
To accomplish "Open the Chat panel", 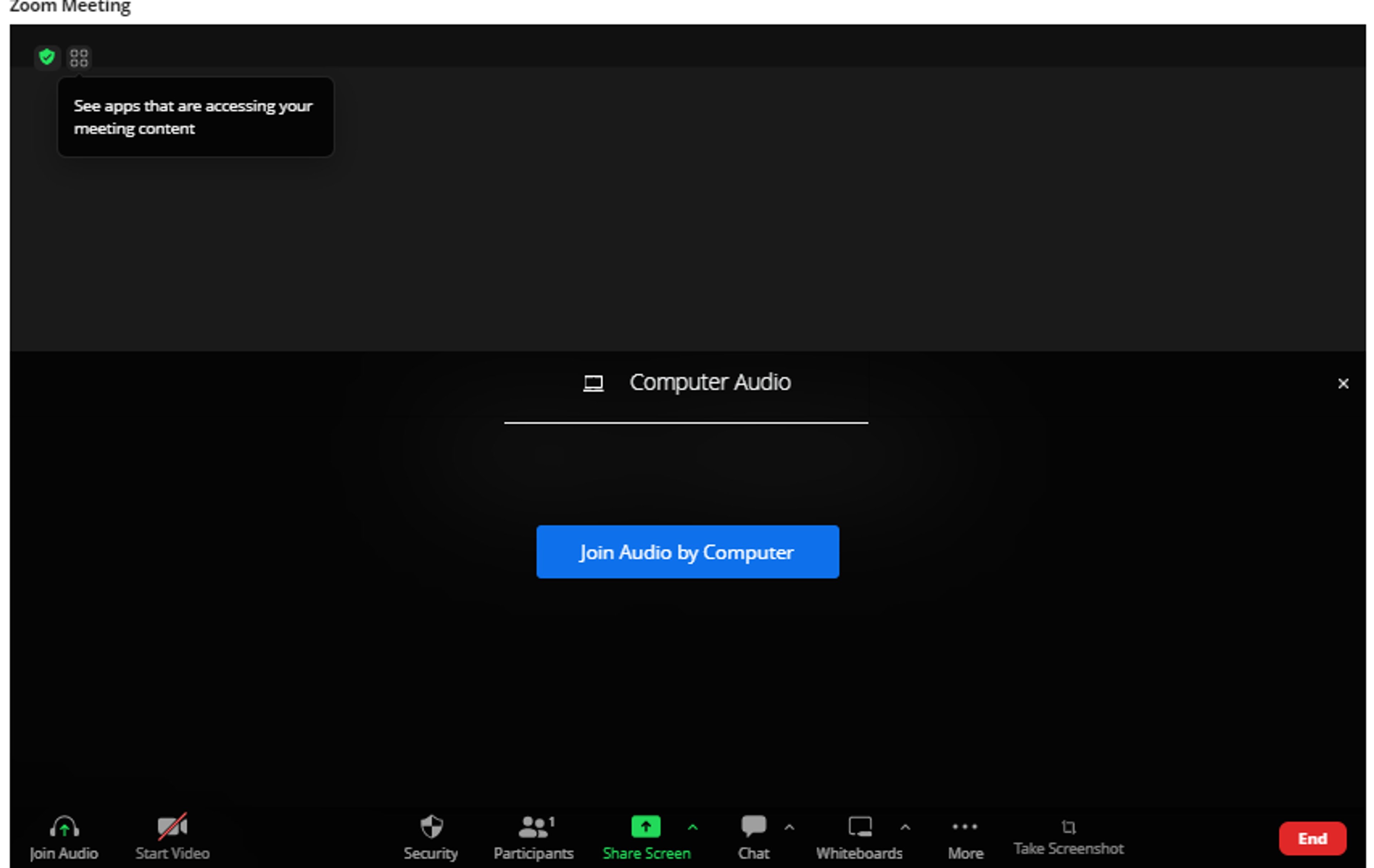I will 753,838.
